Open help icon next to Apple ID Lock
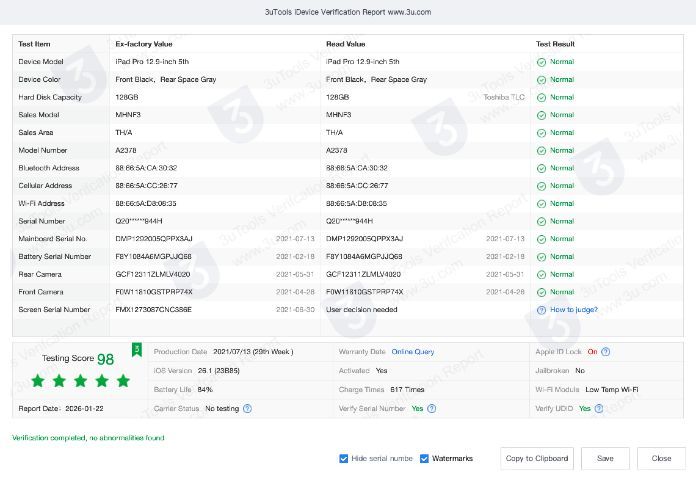The width and height of the screenshot is (696, 480). [x=605, y=352]
